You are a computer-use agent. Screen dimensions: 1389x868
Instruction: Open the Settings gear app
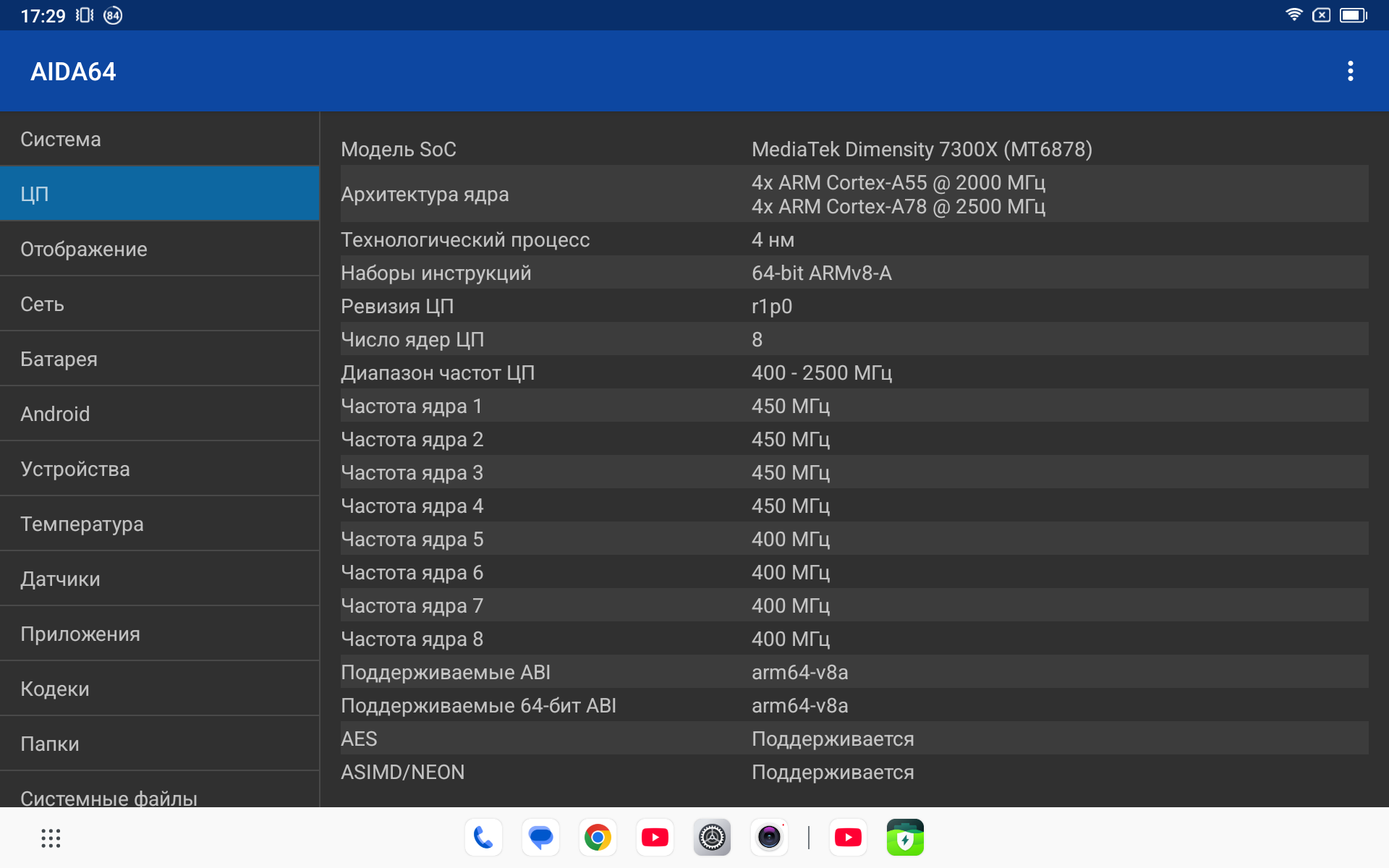click(x=712, y=838)
